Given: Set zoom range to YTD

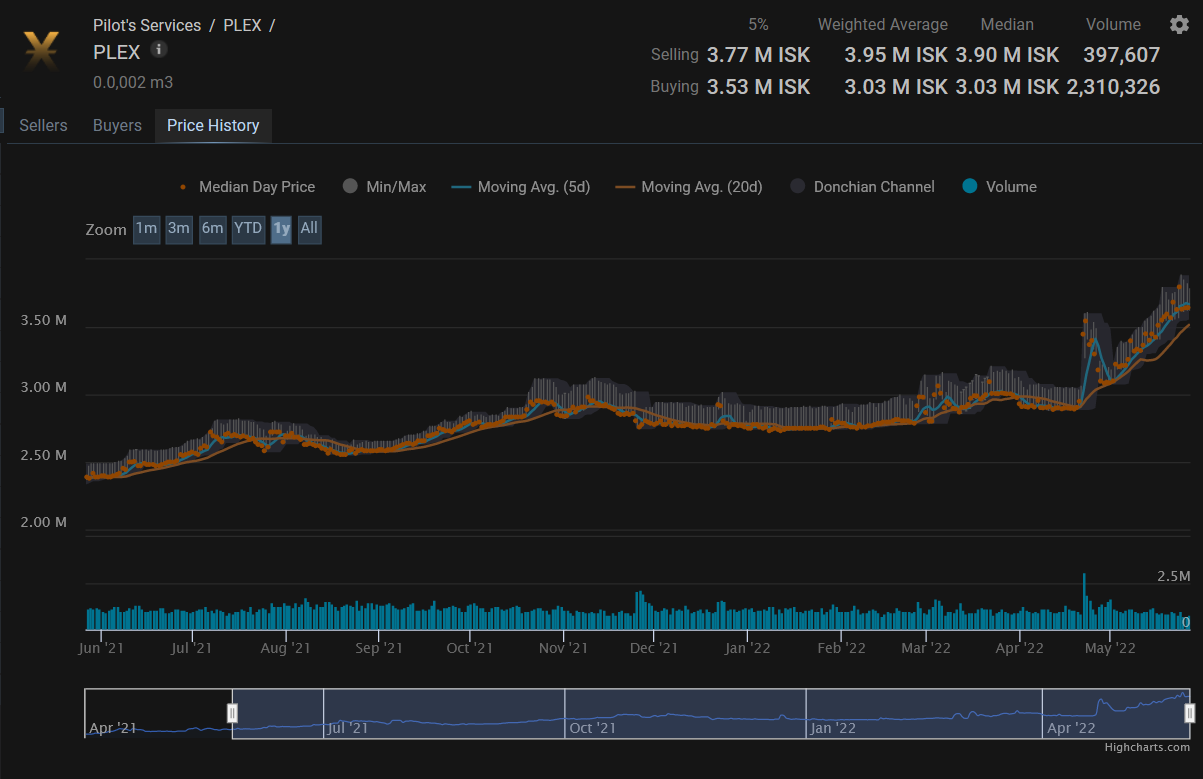Looking at the screenshot, I should [248, 229].
